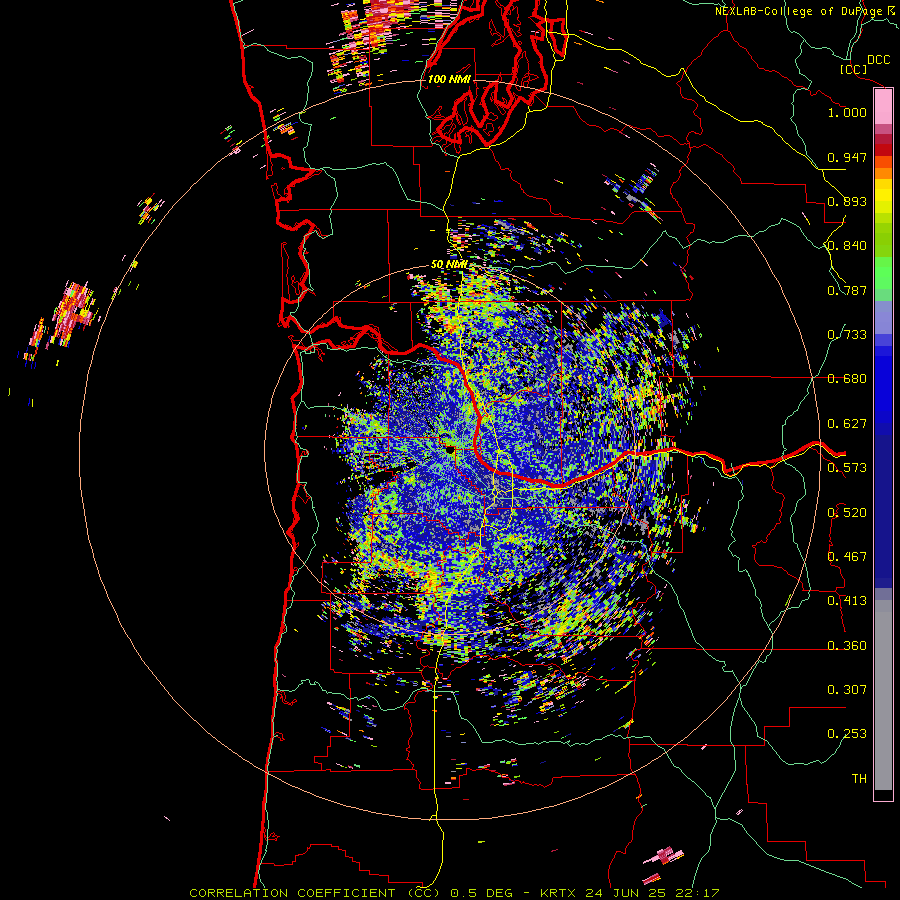Click the 0.627 legend value
Screen dimensions: 900x900
point(847,424)
